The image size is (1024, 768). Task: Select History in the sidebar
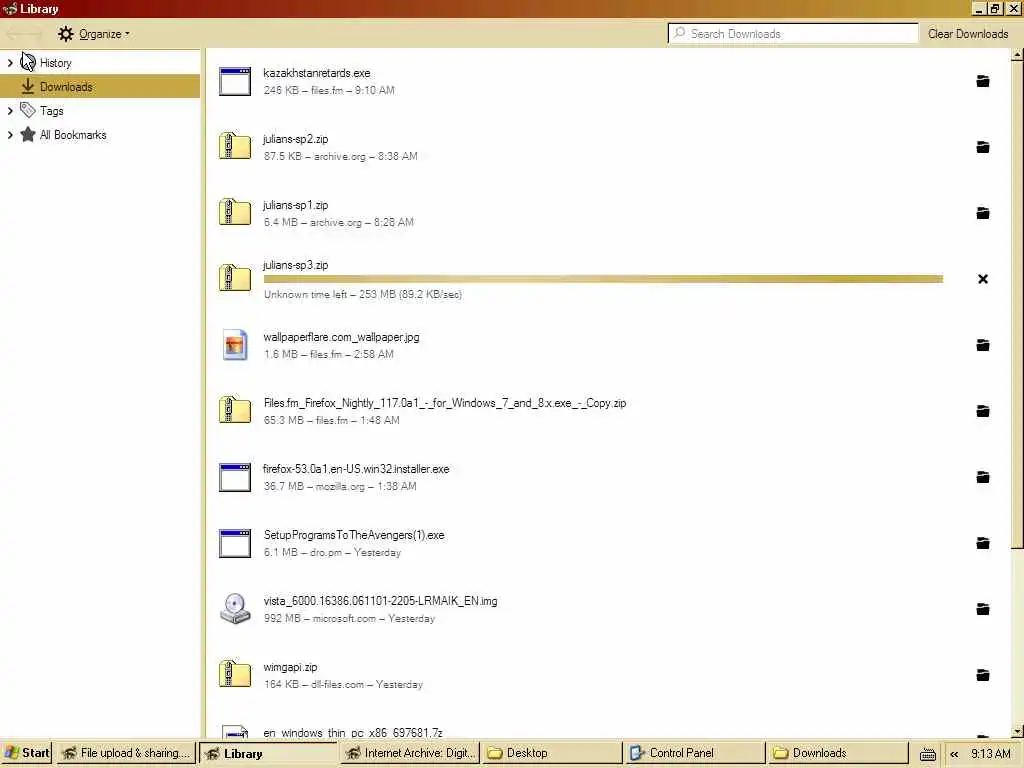pyautogui.click(x=100, y=63)
